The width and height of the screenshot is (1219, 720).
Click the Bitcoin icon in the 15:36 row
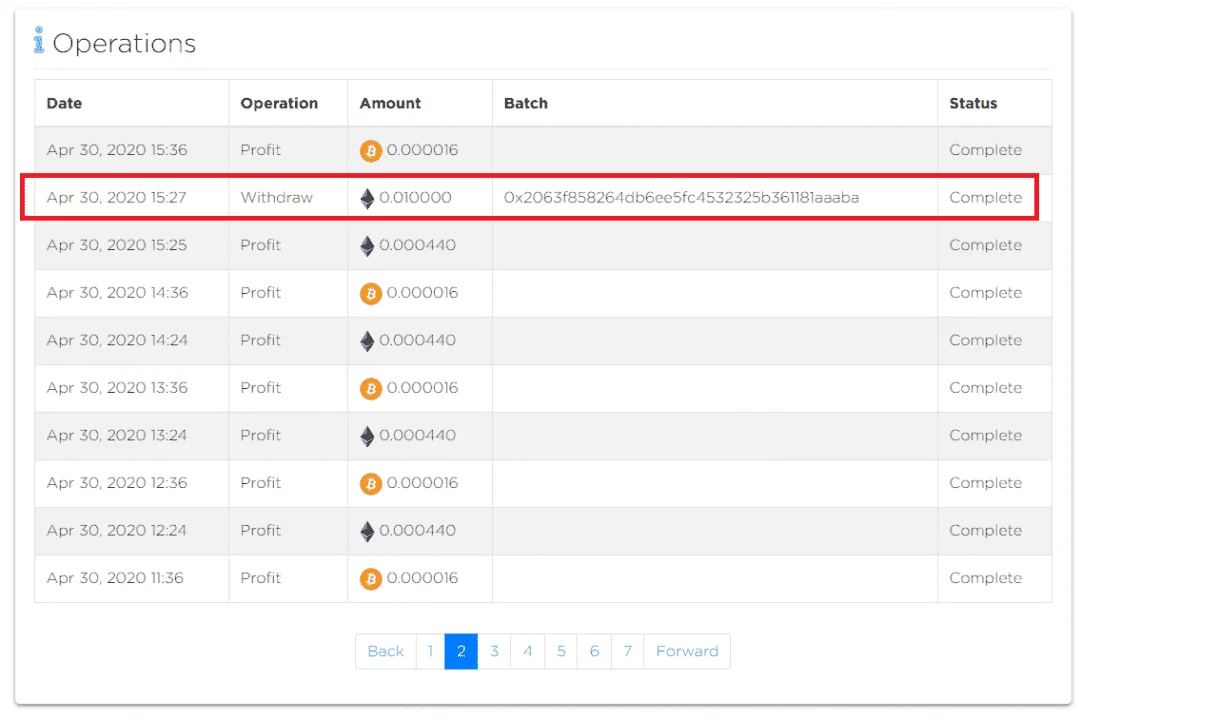click(x=371, y=151)
